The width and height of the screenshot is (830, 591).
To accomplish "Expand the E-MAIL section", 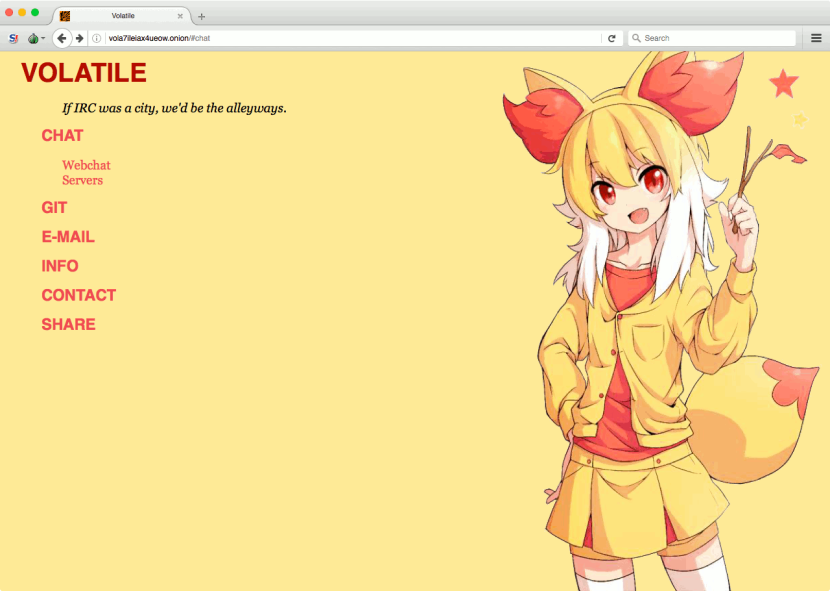I will [x=68, y=237].
